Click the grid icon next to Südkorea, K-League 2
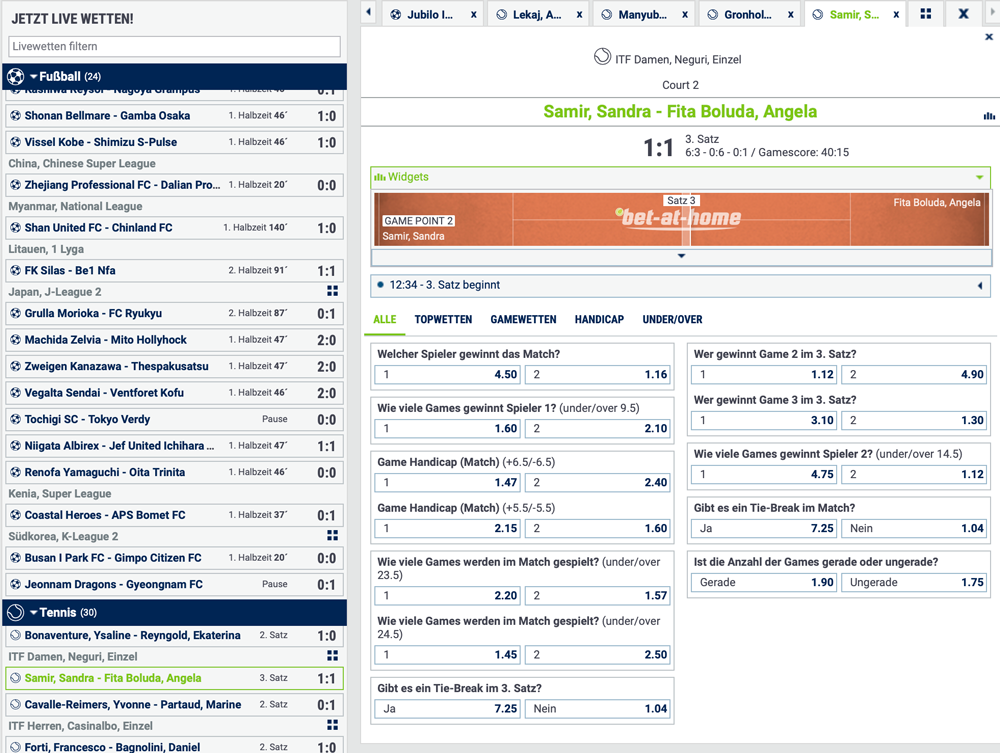The width and height of the screenshot is (1000, 753). click(332, 535)
